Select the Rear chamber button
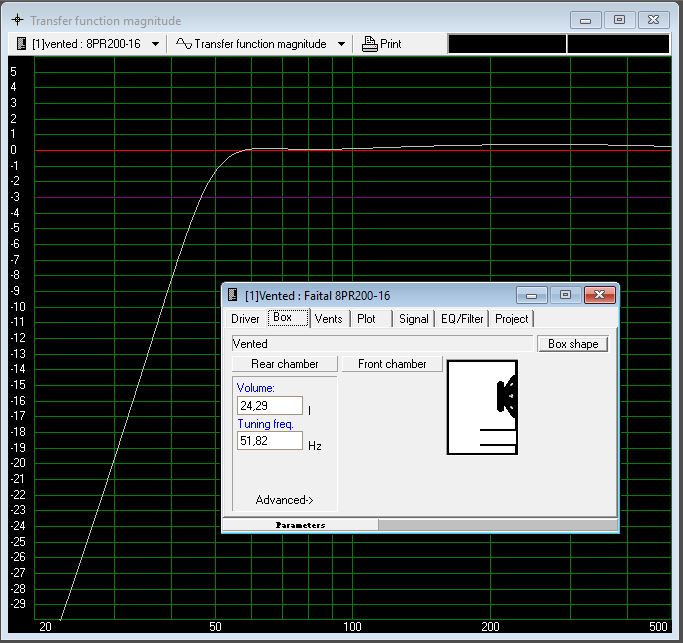The width and height of the screenshot is (683, 643). [285, 364]
